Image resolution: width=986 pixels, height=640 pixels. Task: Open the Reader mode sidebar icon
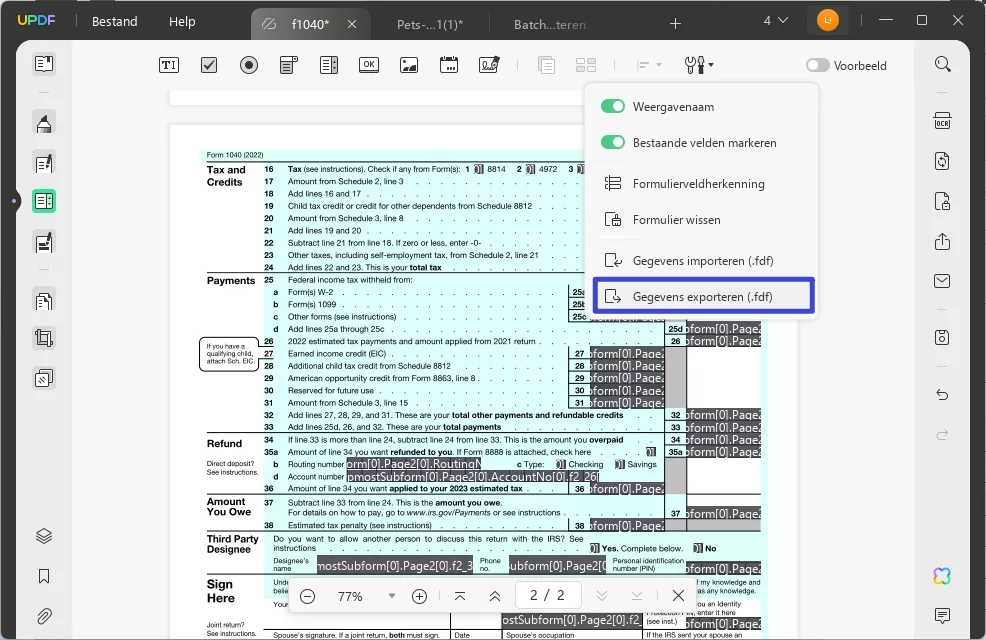pyautogui.click(x=44, y=64)
